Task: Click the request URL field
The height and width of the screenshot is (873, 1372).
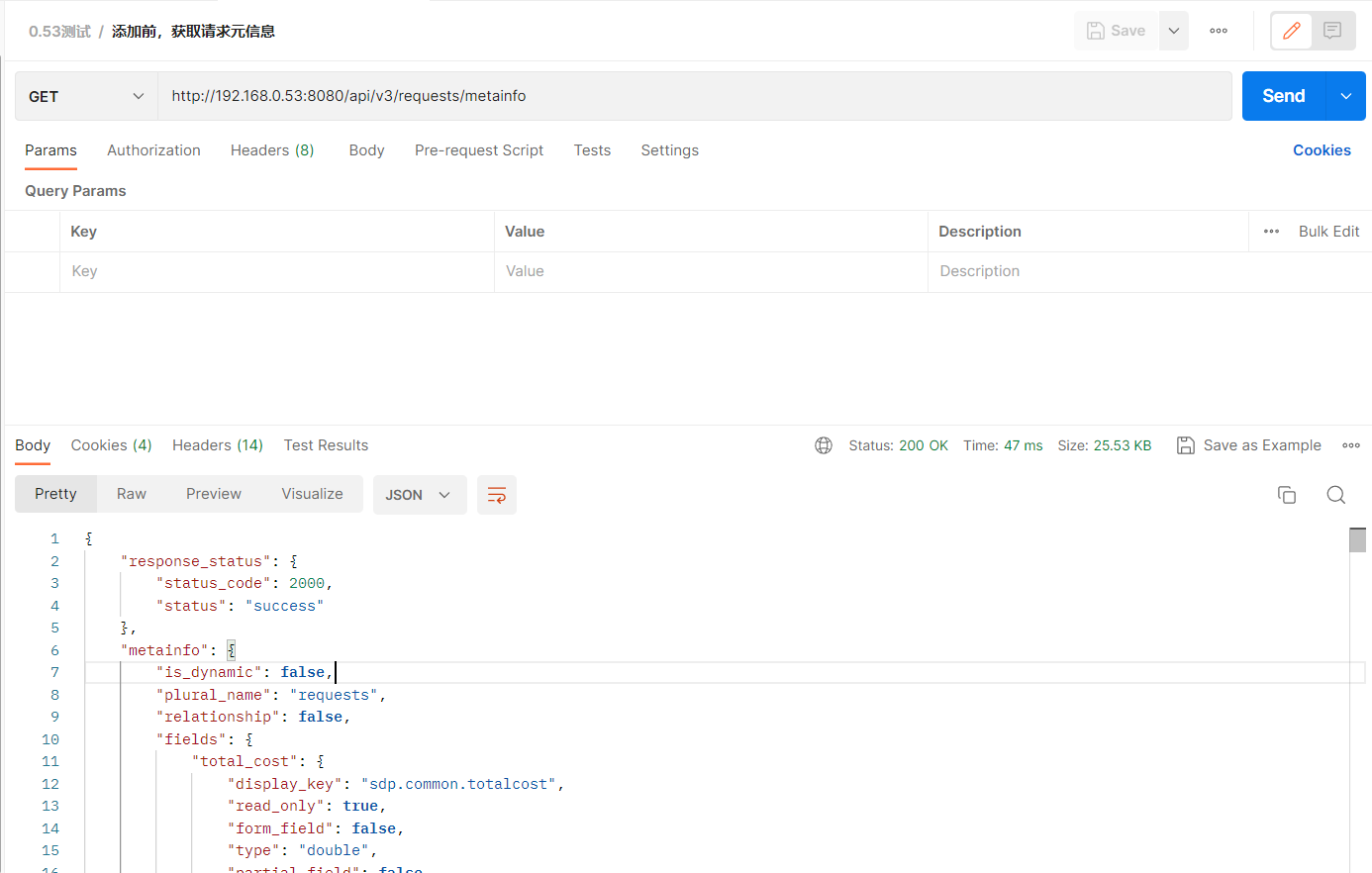Action: [x=695, y=96]
